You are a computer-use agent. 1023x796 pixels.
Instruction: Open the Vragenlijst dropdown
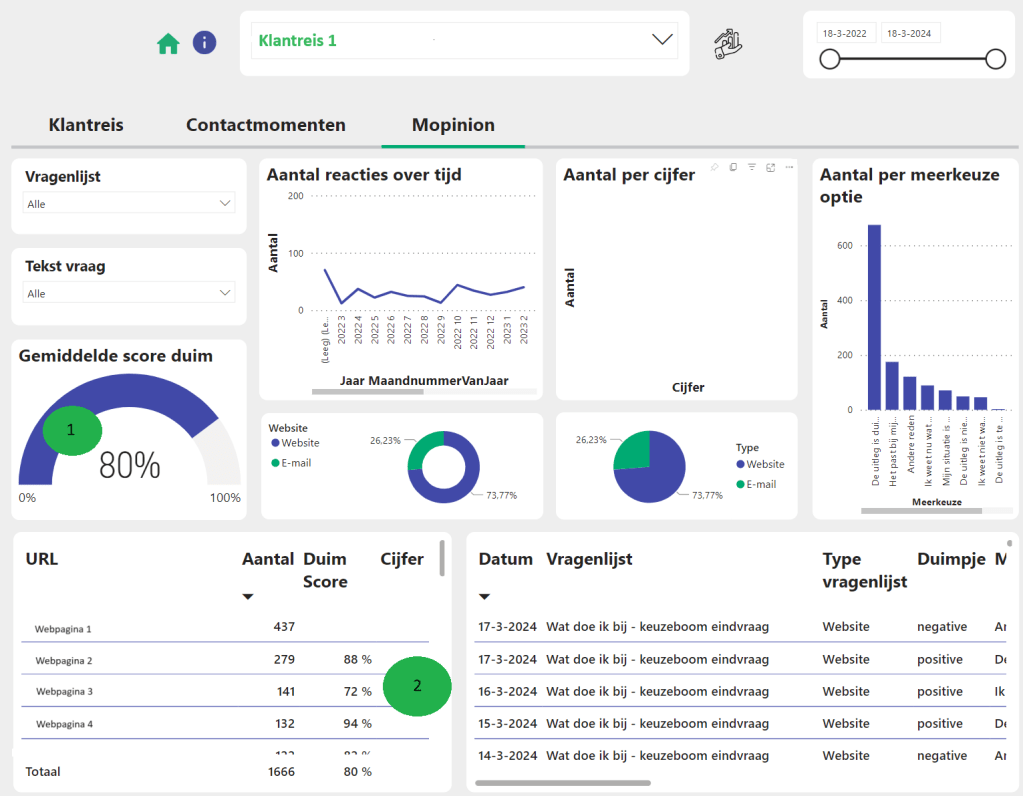coord(129,203)
